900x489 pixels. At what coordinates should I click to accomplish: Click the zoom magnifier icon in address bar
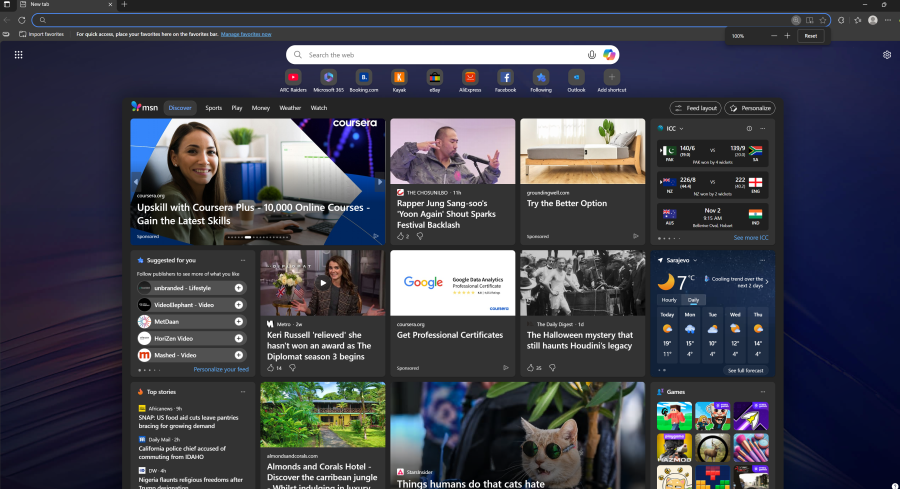tap(796, 20)
